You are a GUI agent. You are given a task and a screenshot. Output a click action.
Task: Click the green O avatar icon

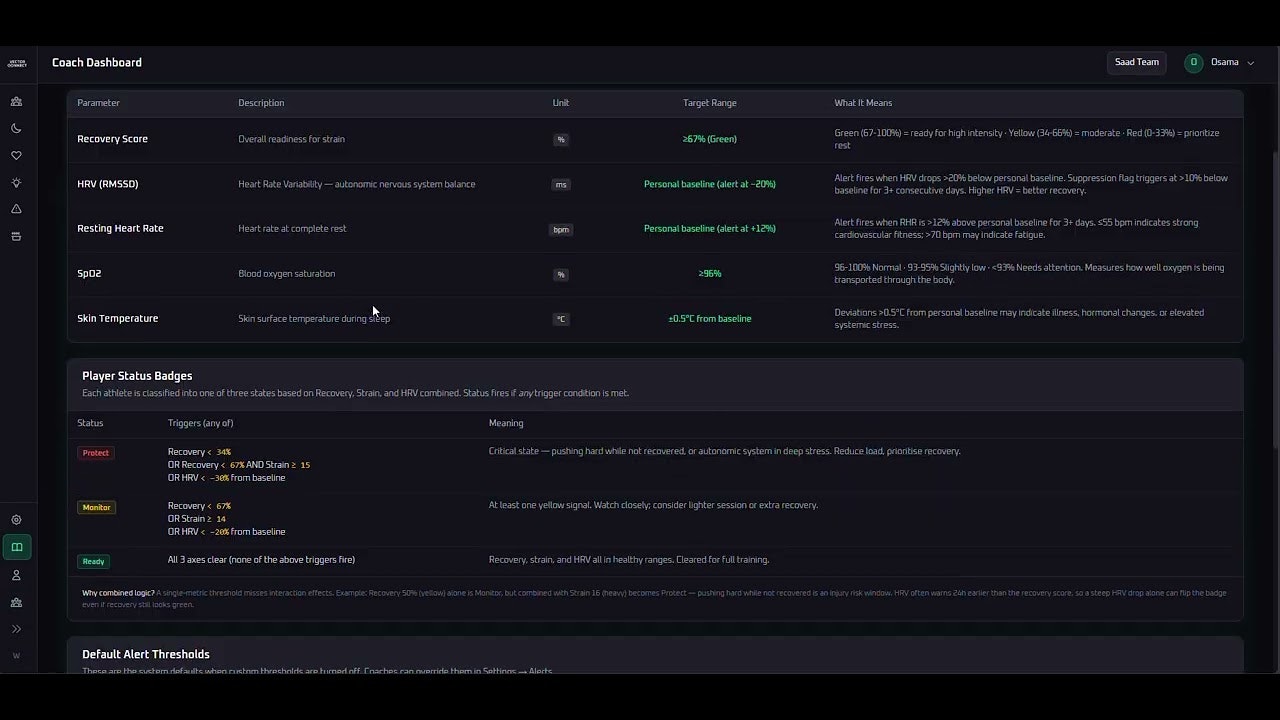1193,62
